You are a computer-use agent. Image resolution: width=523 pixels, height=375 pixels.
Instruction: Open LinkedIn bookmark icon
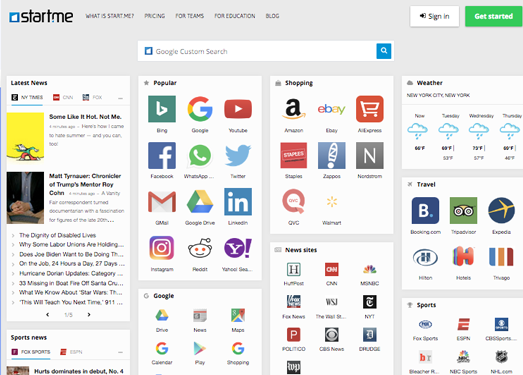point(238,202)
